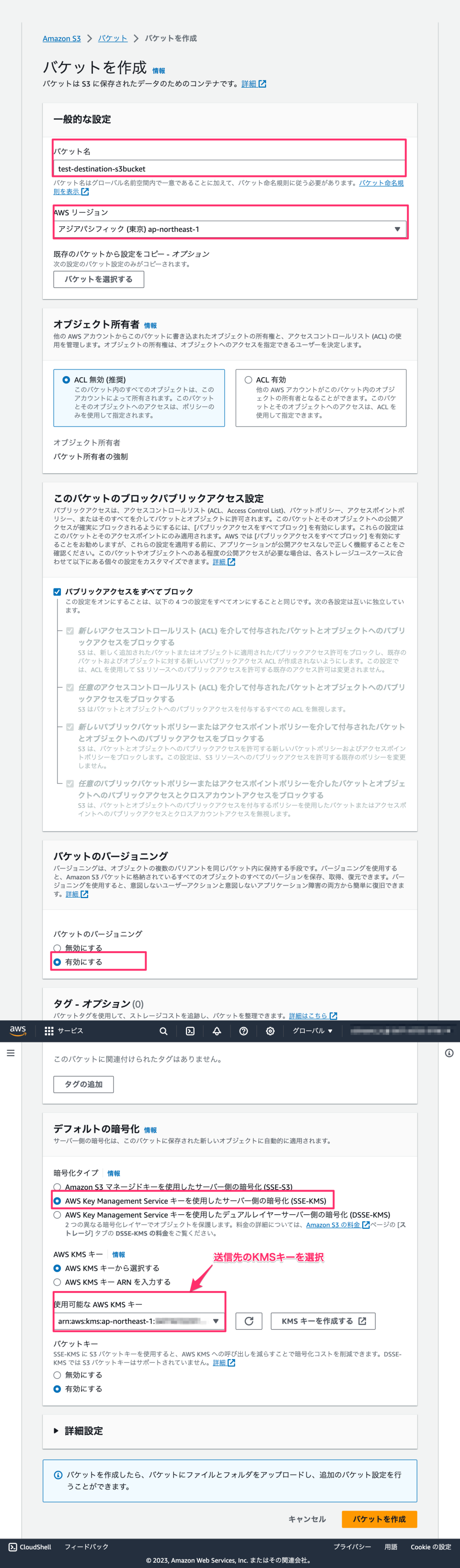Click 情報 link beside デフォルトの暗号化
Viewport: 460px width, 1568px height.
[x=150, y=1130]
